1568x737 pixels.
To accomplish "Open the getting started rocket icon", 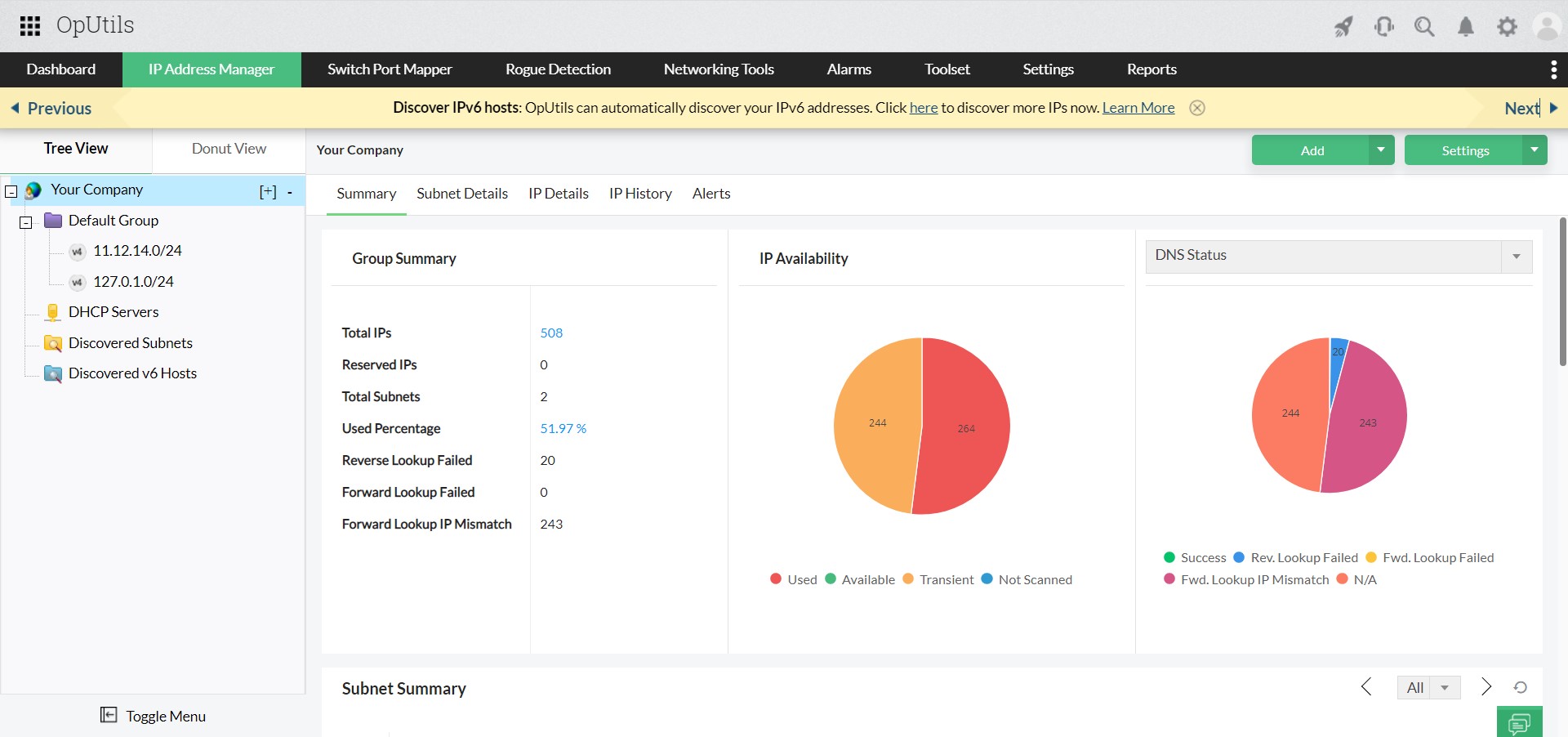I will (1343, 25).
